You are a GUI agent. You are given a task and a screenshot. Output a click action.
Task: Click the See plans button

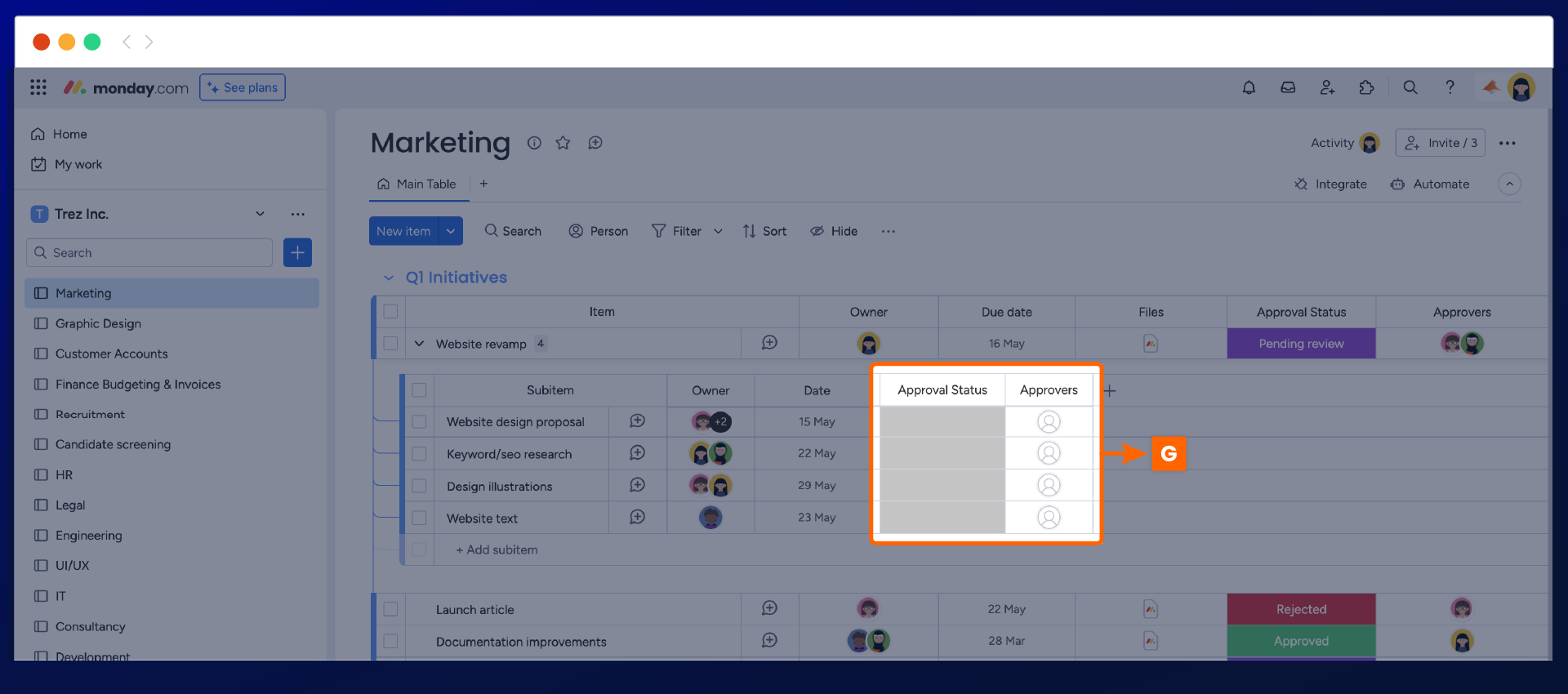click(243, 87)
